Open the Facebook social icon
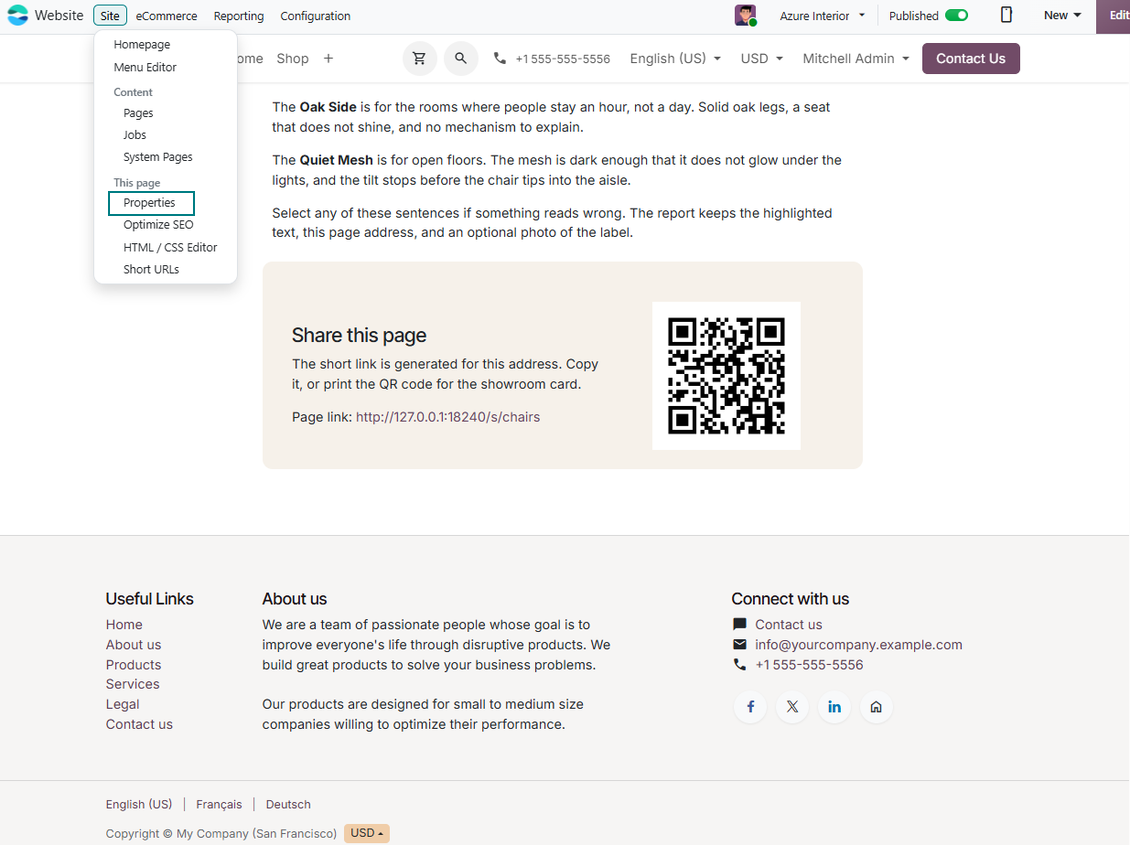 (x=750, y=707)
